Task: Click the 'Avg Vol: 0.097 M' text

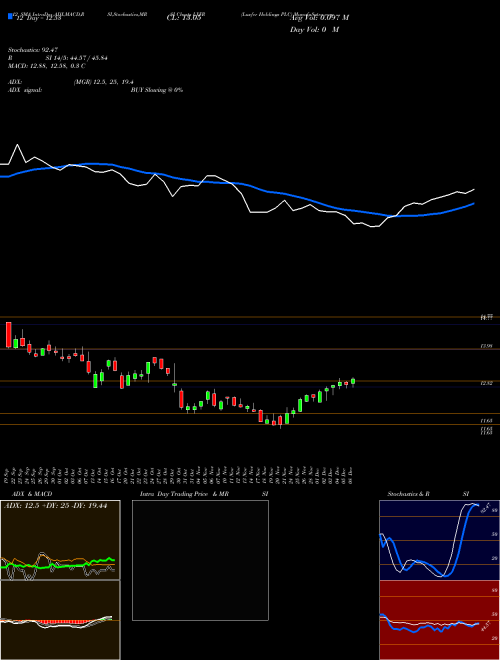Action: pos(320,18)
